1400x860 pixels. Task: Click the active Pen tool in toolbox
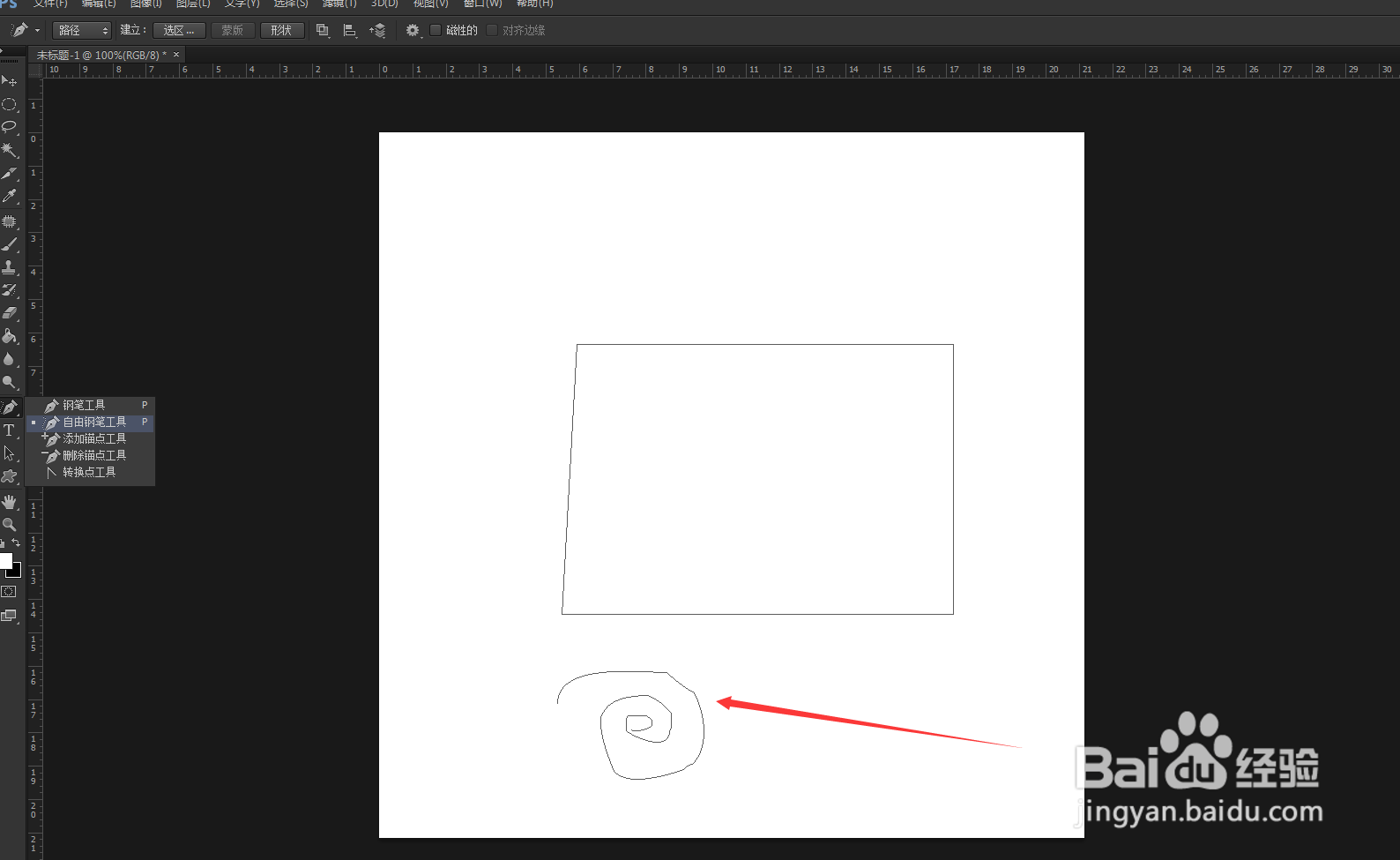tap(9, 407)
